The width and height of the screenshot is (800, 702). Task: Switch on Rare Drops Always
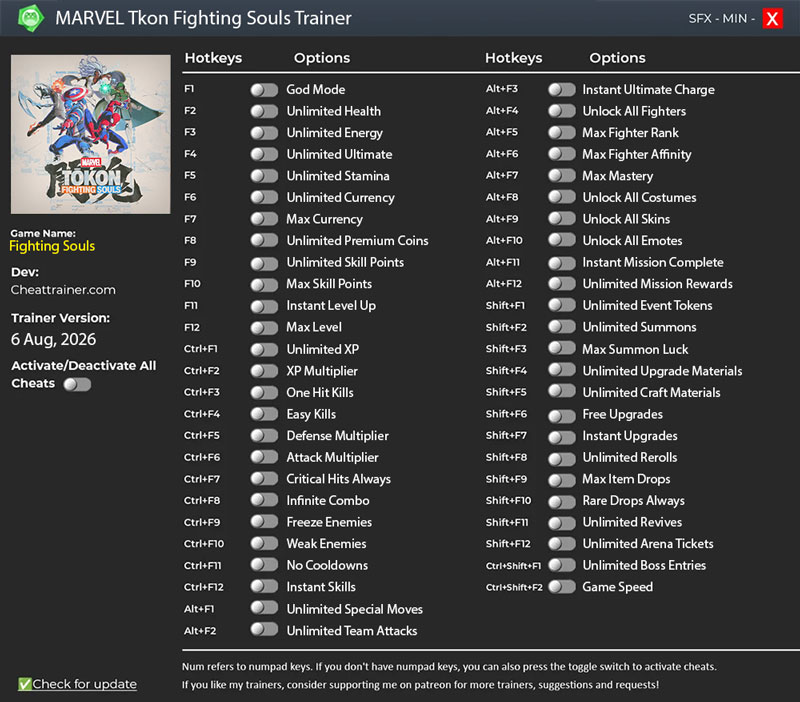(x=562, y=502)
